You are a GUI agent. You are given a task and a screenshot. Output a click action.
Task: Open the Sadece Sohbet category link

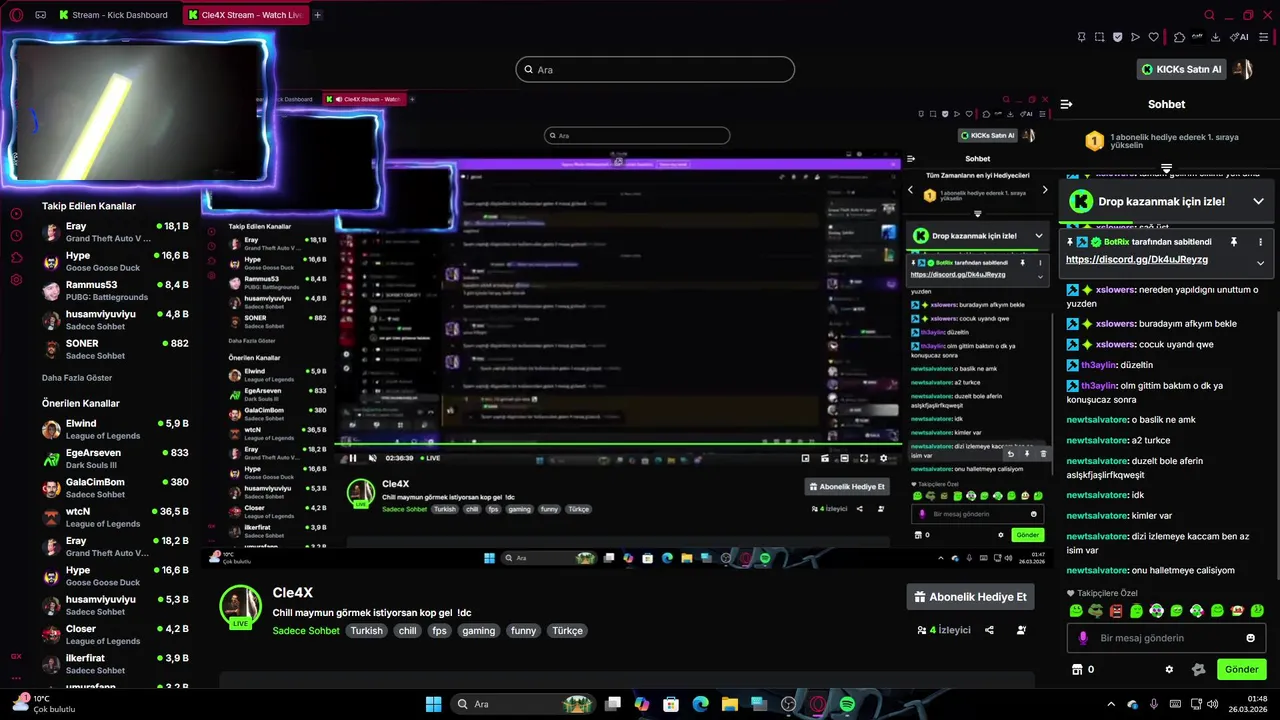pos(306,631)
